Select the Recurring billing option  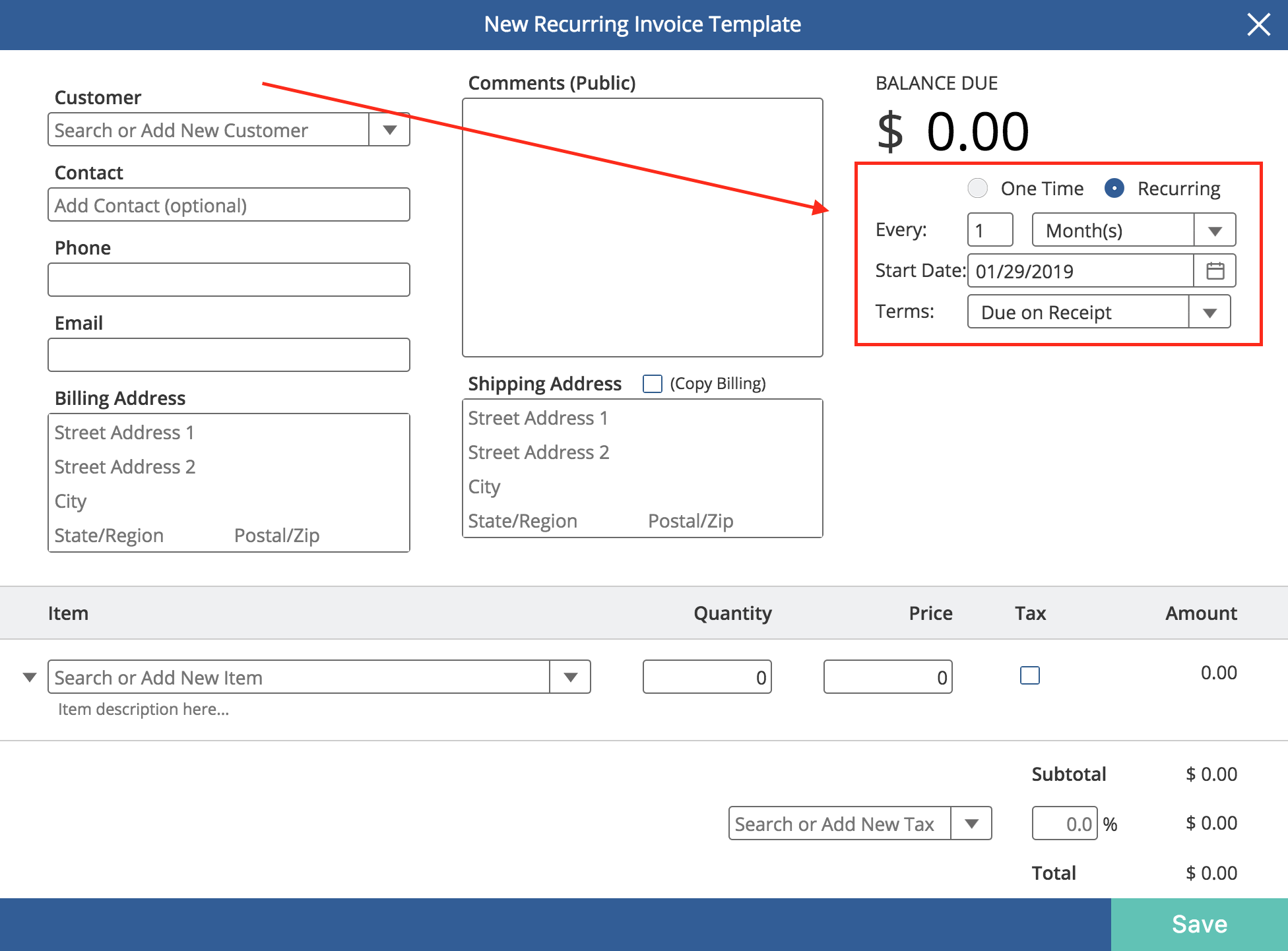click(x=1114, y=188)
